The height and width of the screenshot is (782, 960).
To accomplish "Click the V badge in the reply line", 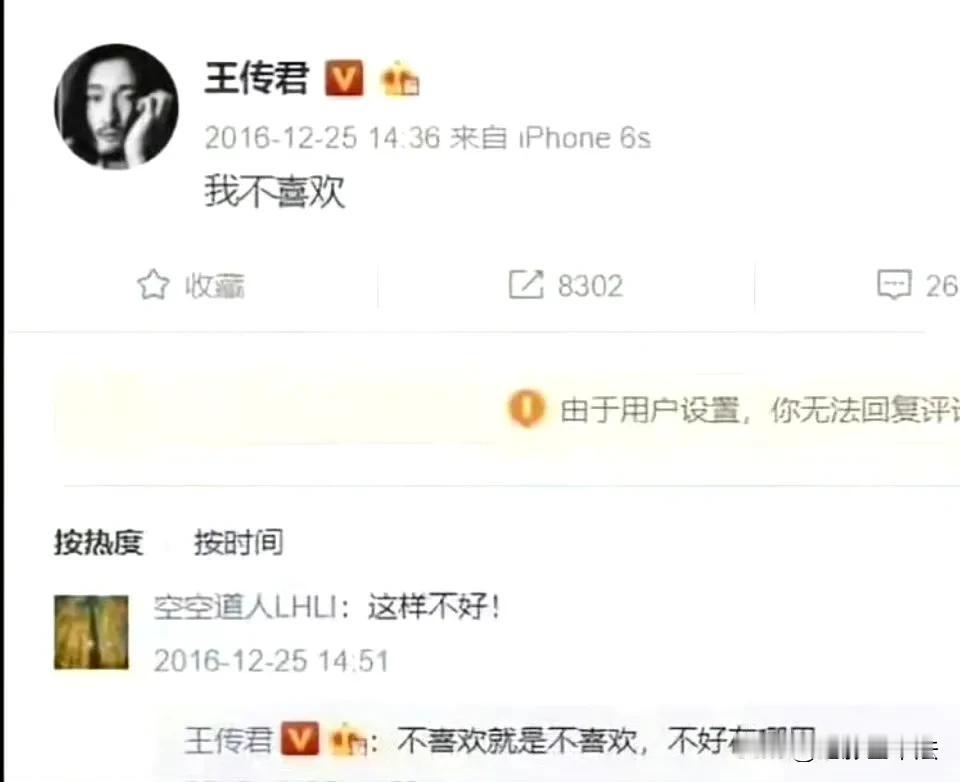I will click(299, 739).
